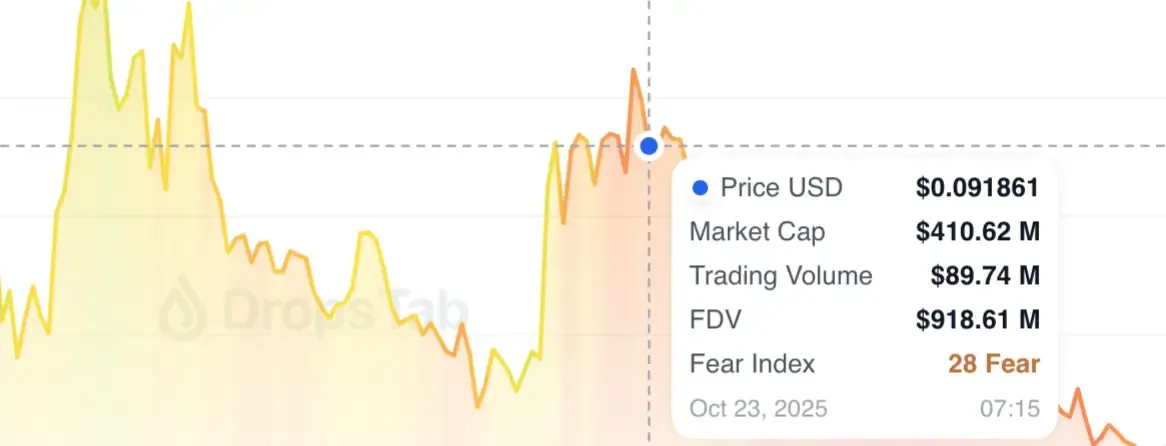Select the Trading Volume label
This screenshot has height=446, width=1166.
(x=781, y=276)
